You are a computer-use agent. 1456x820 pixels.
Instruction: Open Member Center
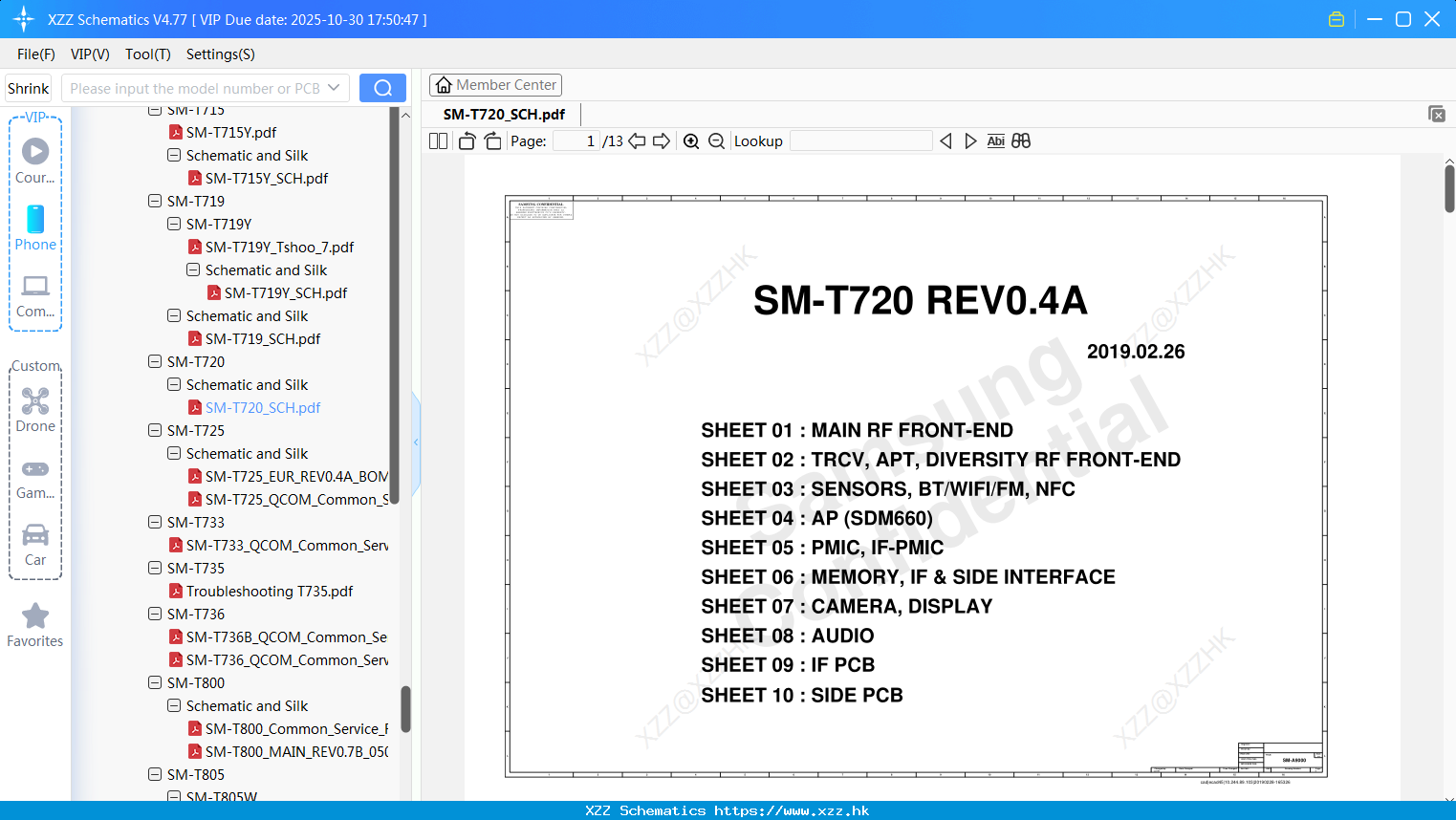[x=495, y=85]
